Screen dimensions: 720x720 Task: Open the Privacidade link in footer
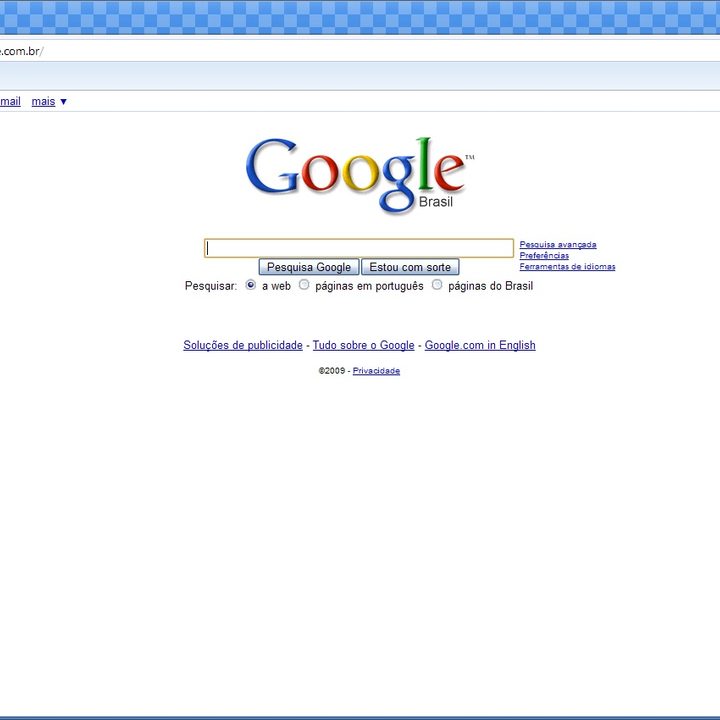coord(376,371)
